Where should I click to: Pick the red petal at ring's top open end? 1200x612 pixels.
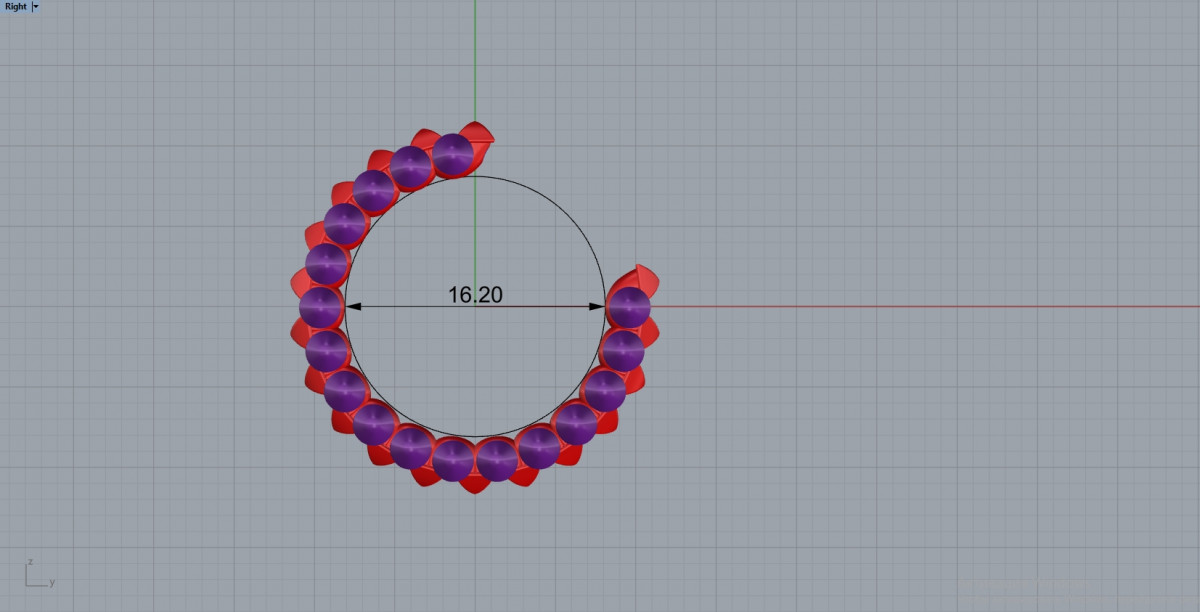pyautogui.click(x=480, y=135)
